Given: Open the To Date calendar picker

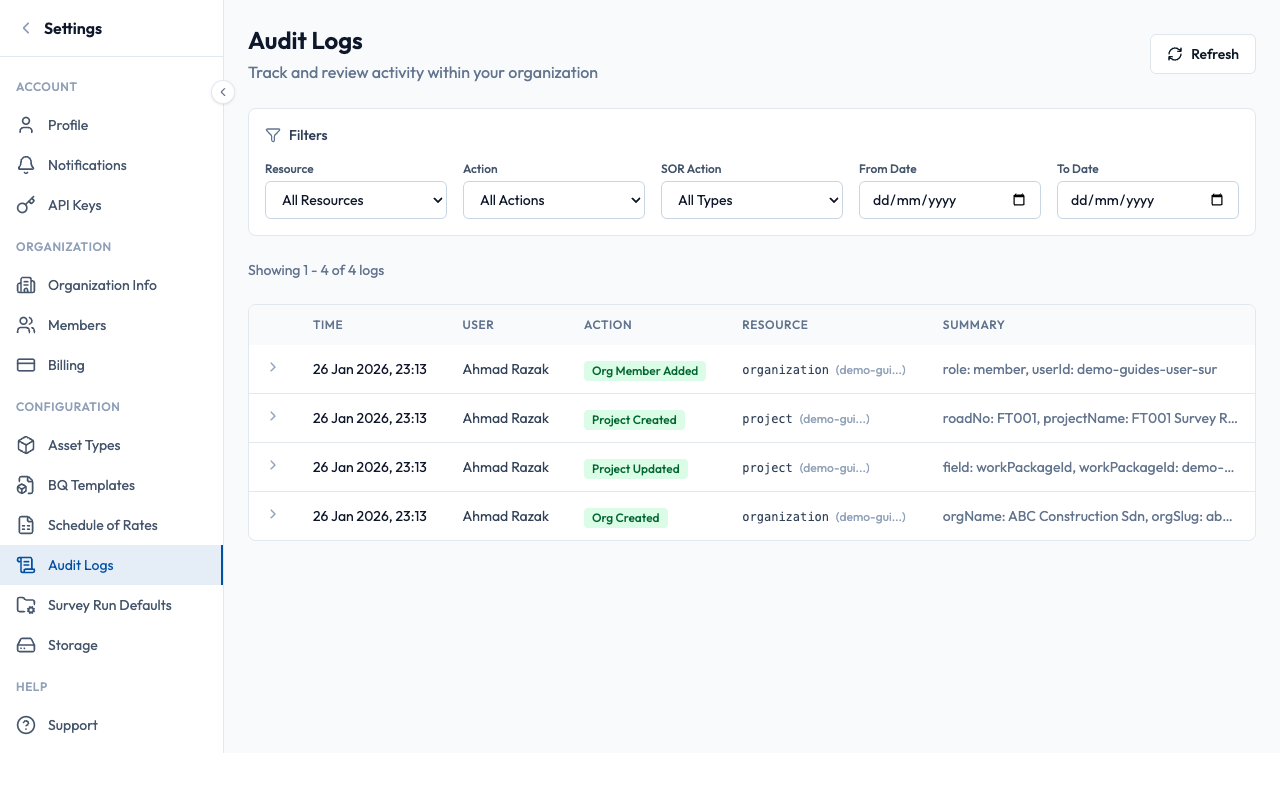Looking at the screenshot, I should tap(1217, 199).
